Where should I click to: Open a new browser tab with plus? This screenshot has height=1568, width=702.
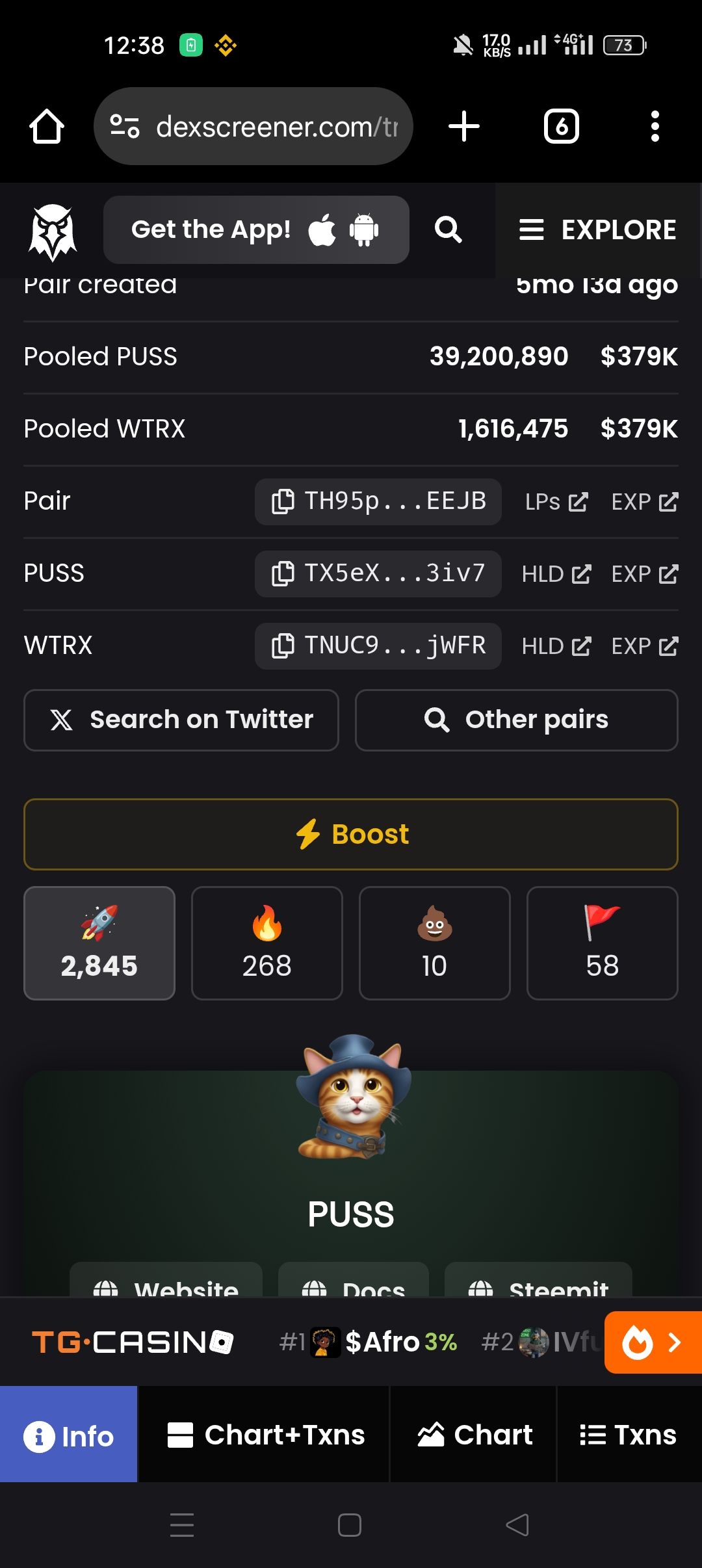[464, 126]
